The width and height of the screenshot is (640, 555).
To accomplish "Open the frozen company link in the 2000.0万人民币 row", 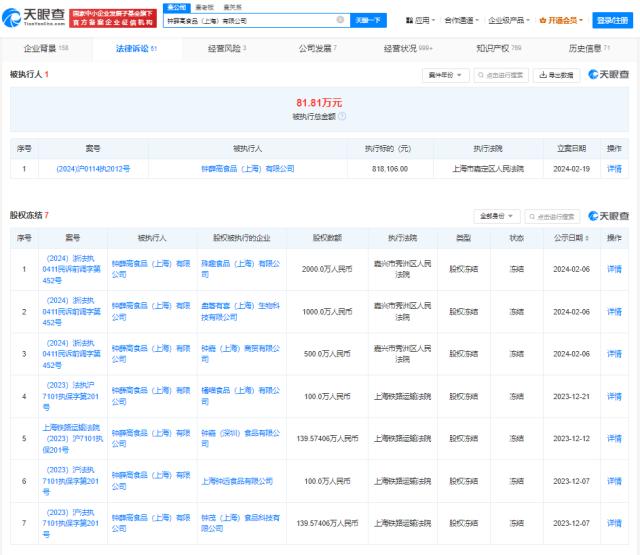I will [x=241, y=269].
